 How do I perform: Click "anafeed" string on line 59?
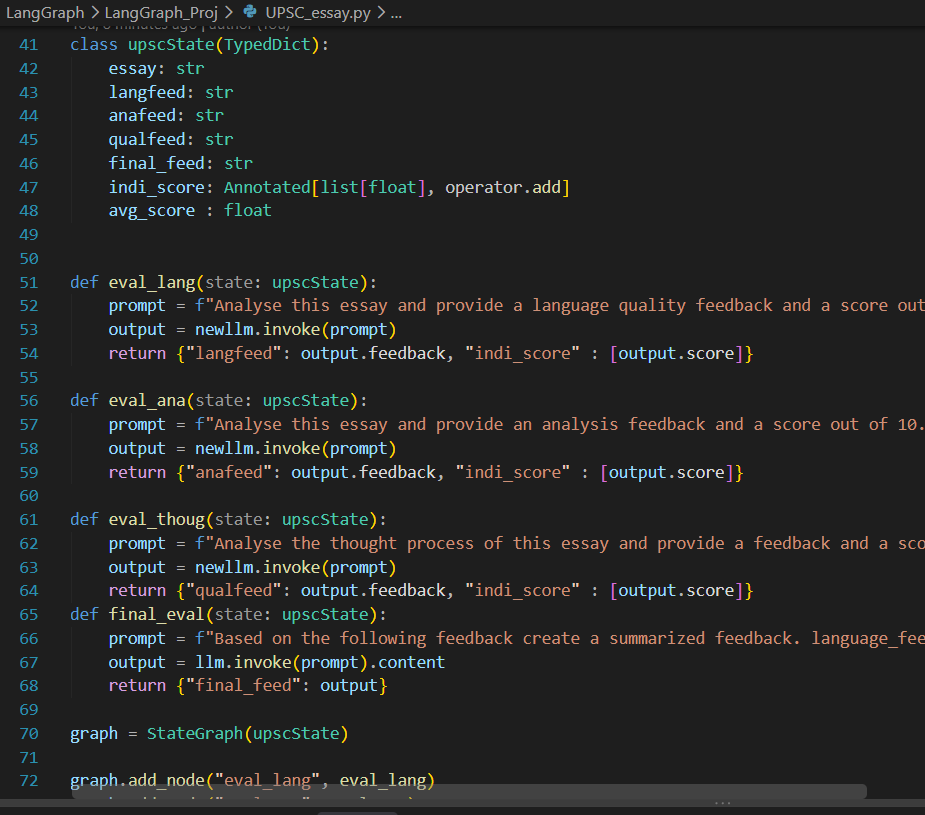pos(228,472)
